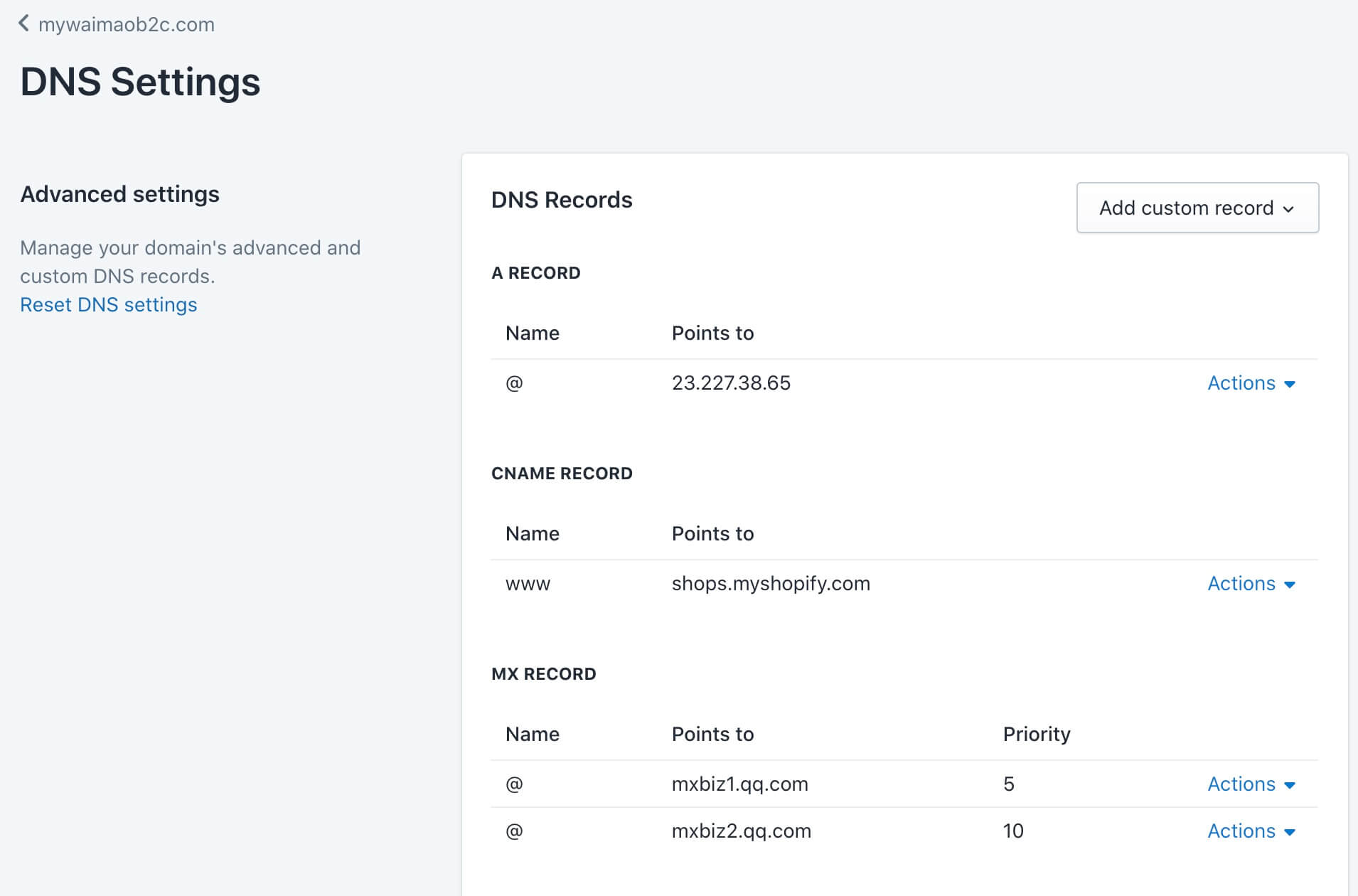The height and width of the screenshot is (896, 1358).
Task: Click the Priority column header
Action: pyautogui.click(x=1037, y=734)
